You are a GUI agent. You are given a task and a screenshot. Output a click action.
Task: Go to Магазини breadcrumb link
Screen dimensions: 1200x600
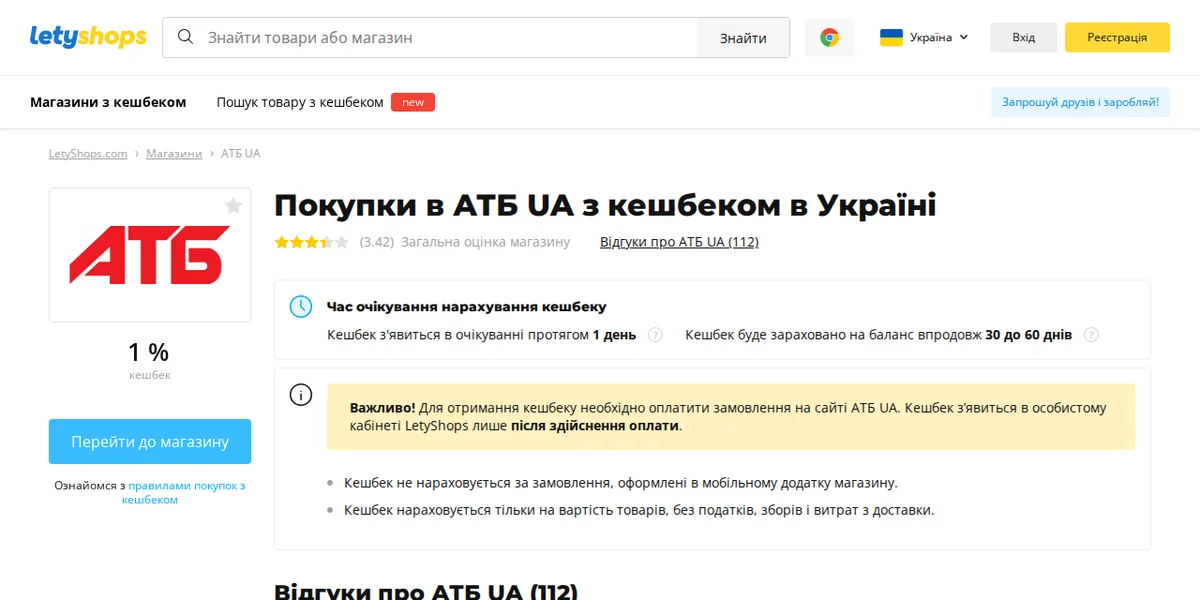pos(174,153)
